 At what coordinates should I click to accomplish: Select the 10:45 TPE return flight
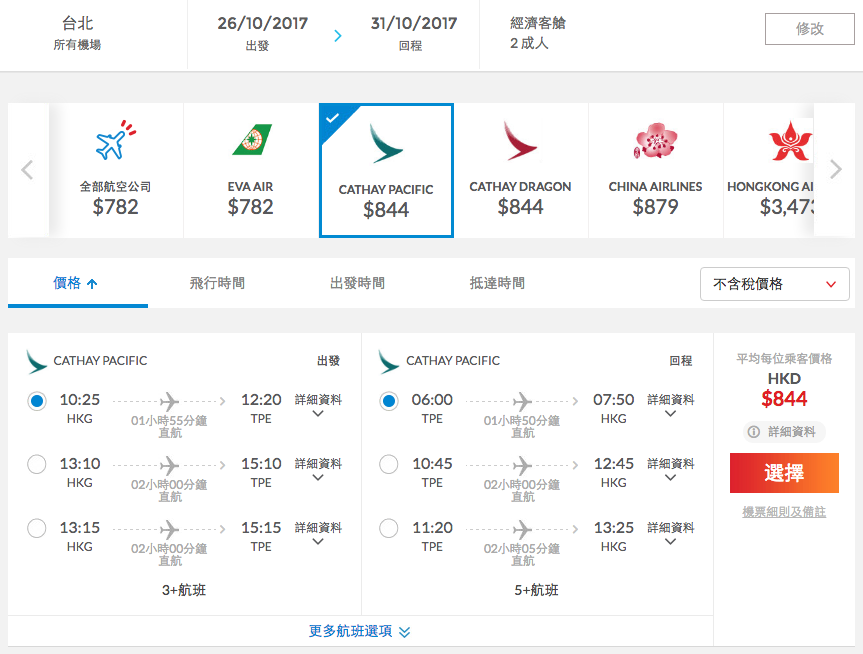[x=389, y=464]
